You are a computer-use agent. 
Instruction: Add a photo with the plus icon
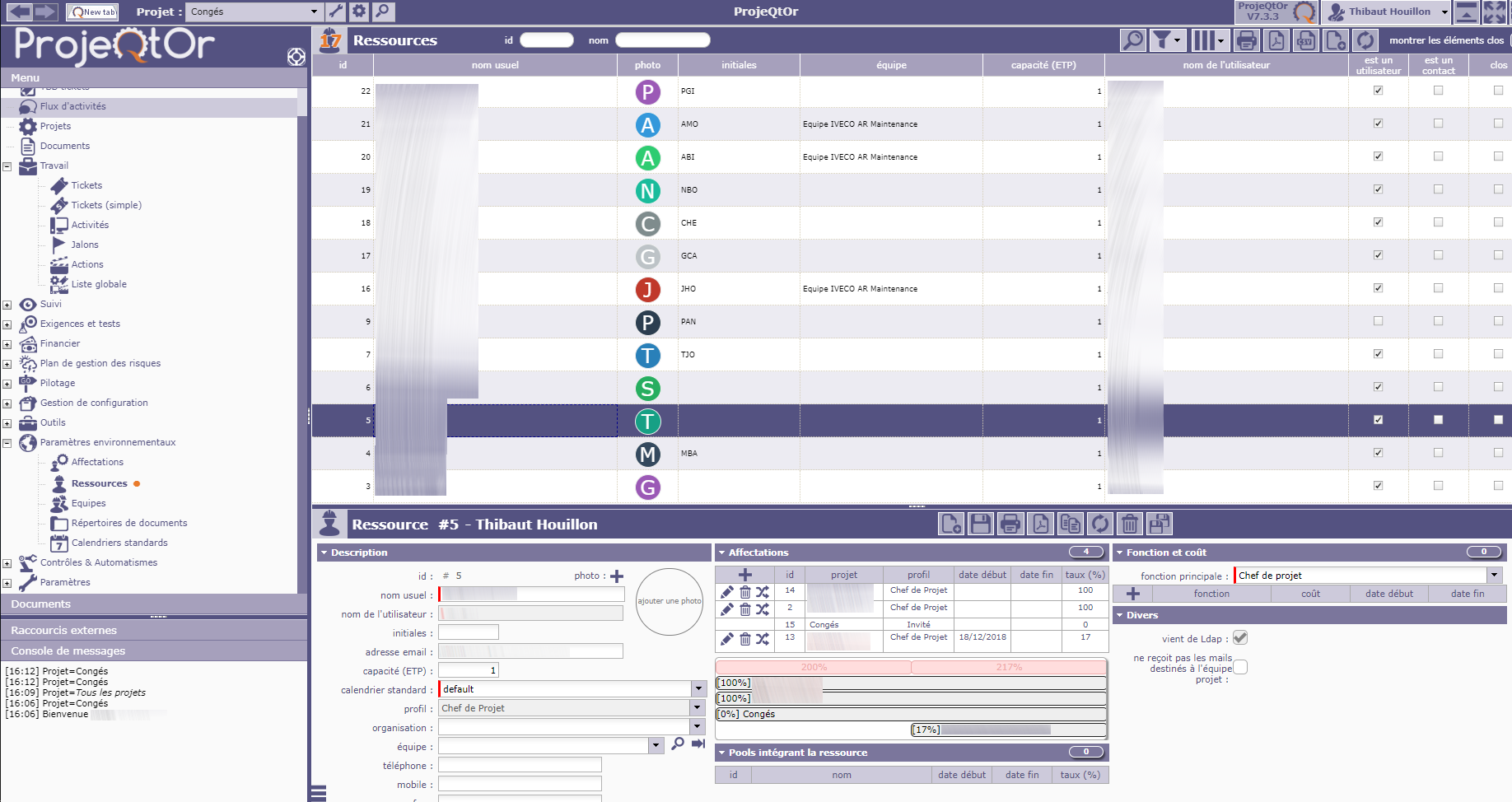click(617, 576)
